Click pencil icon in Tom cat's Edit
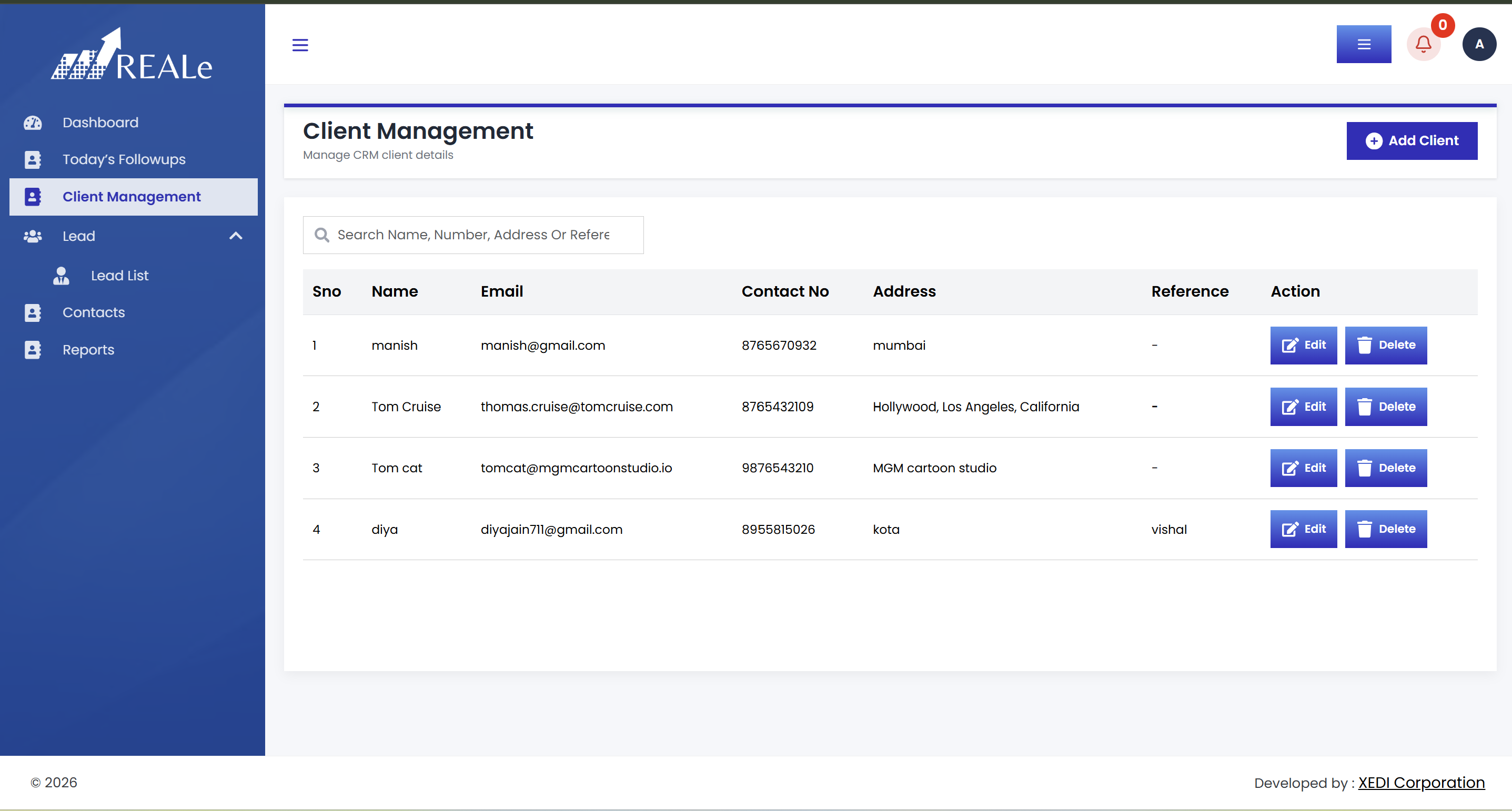This screenshot has height=811, width=1512. [1289, 468]
